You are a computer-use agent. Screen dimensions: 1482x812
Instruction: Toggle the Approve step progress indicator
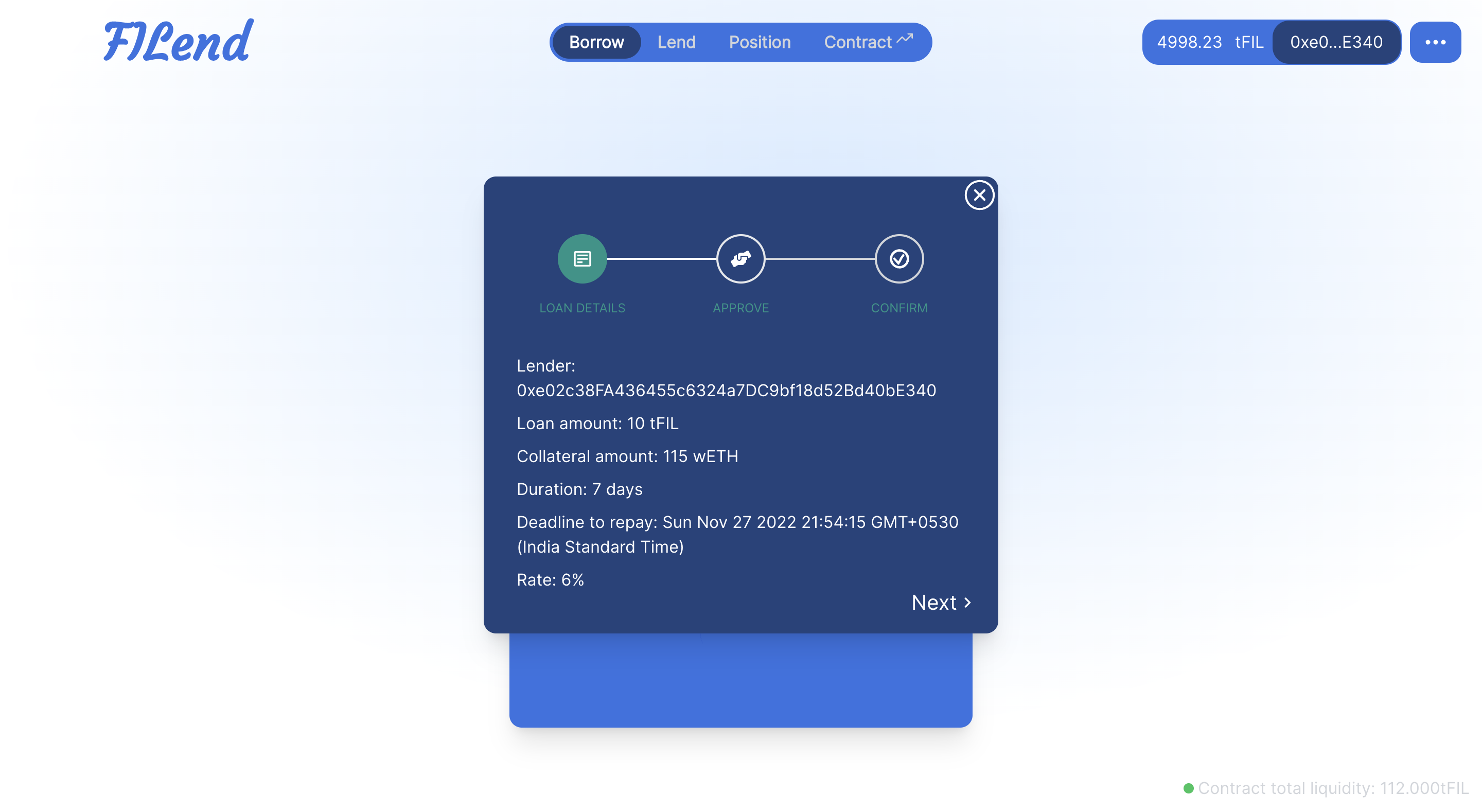(740, 258)
